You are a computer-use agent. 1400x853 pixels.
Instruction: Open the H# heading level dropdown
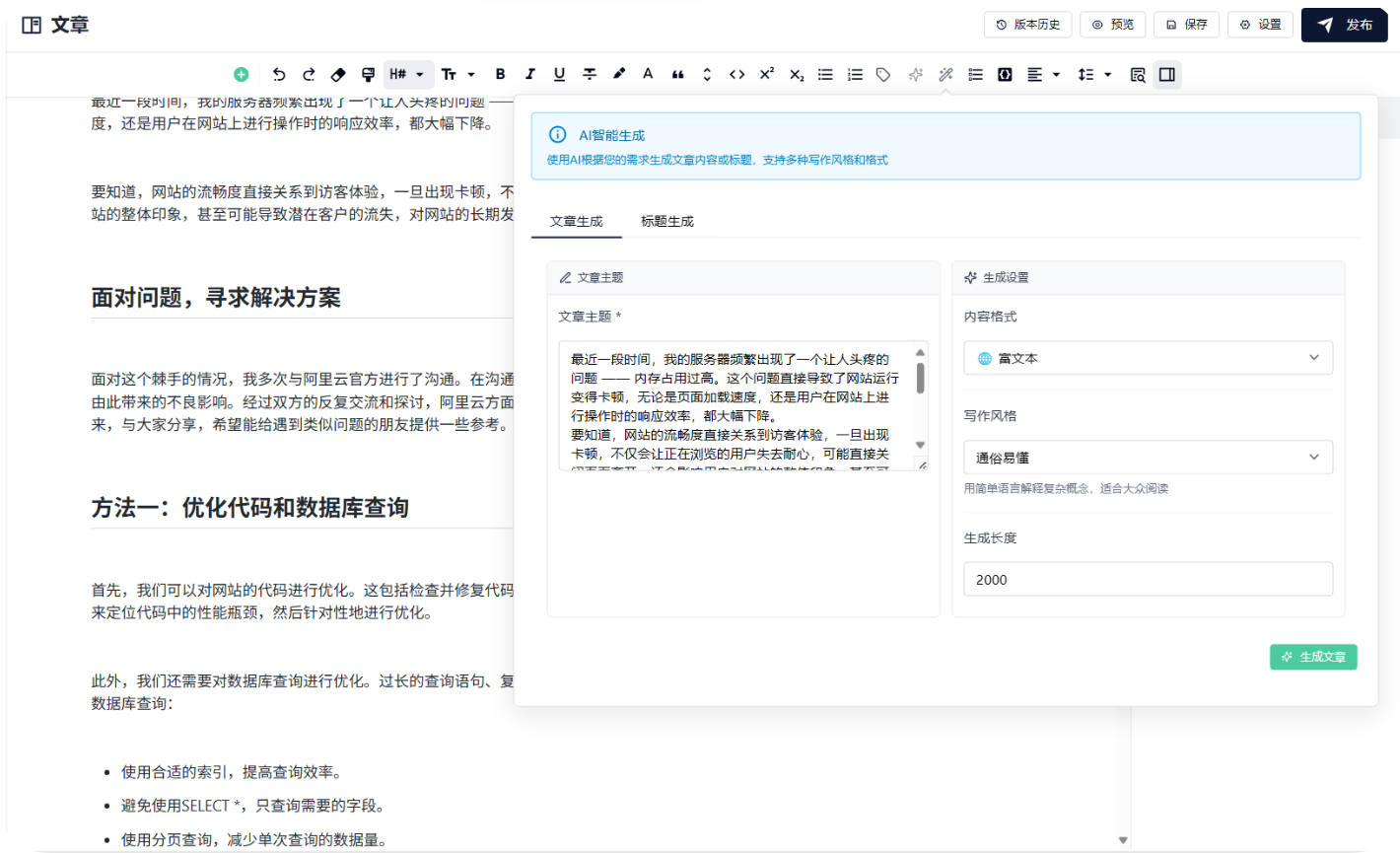click(x=407, y=74)
